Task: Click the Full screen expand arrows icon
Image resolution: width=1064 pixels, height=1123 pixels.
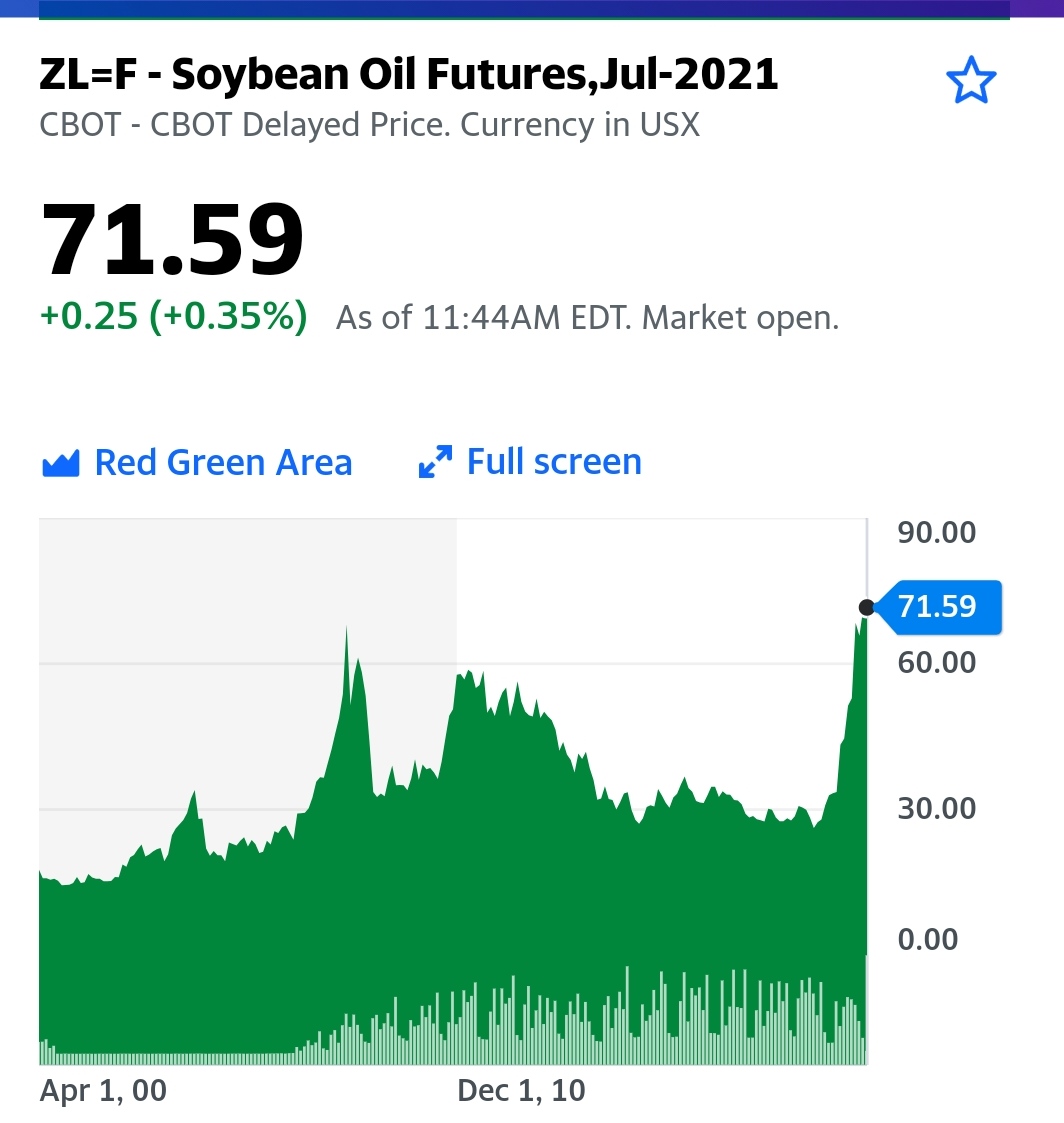Action: click(435, 462)
